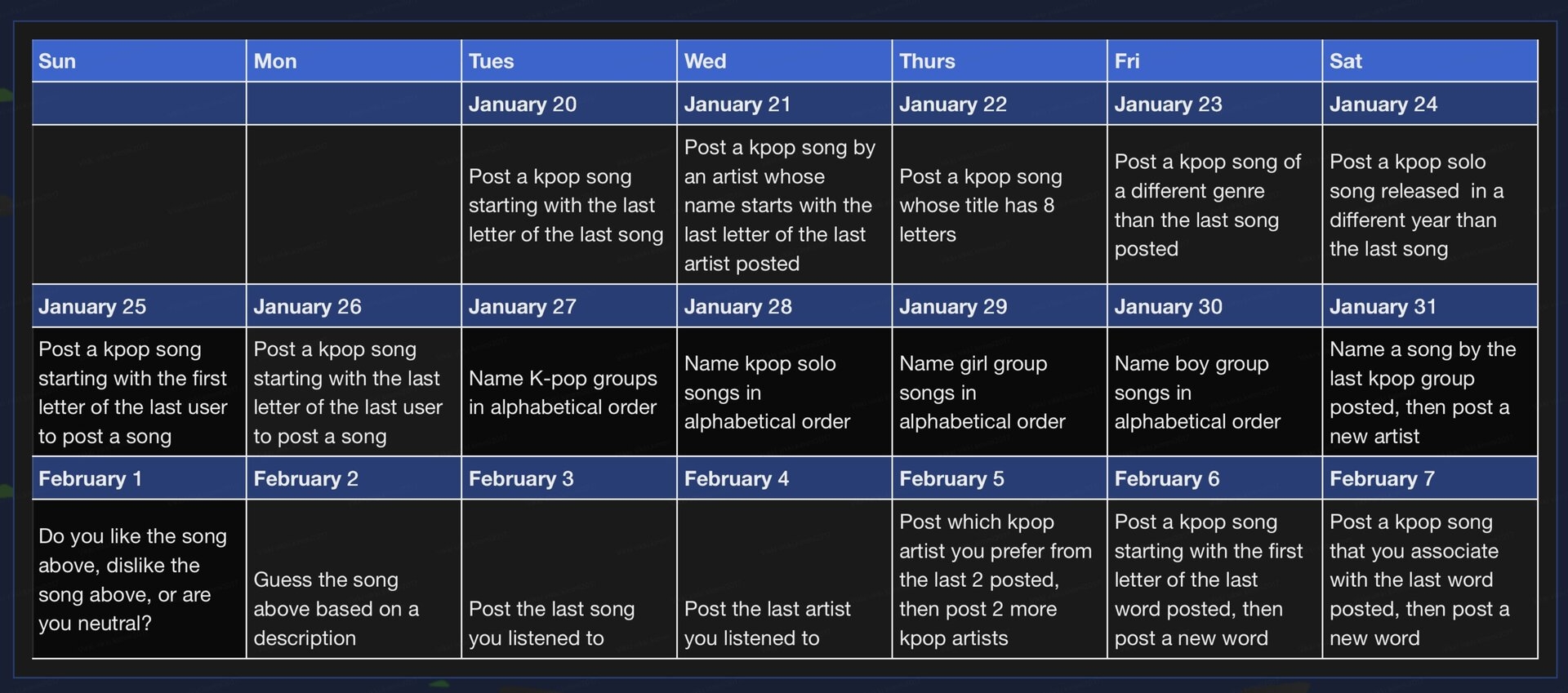Select the January 30 boy group songs cell
The image size is (1568, 693).
[1214, 392]
